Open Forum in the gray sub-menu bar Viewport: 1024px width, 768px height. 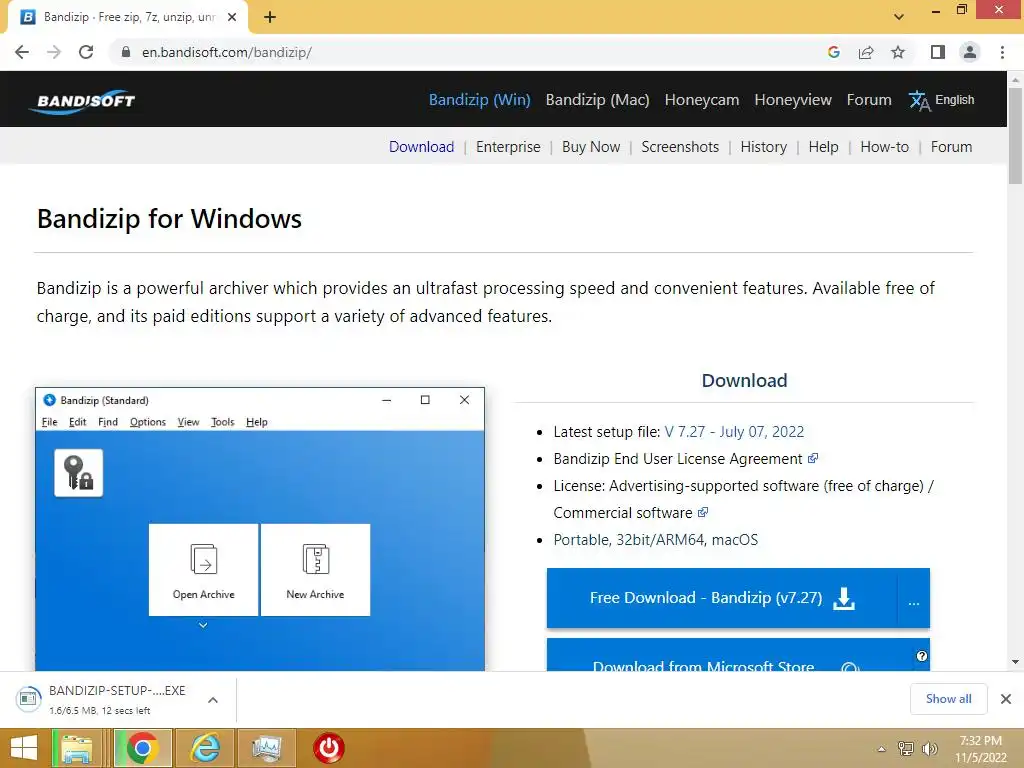[x=951, y=147]
